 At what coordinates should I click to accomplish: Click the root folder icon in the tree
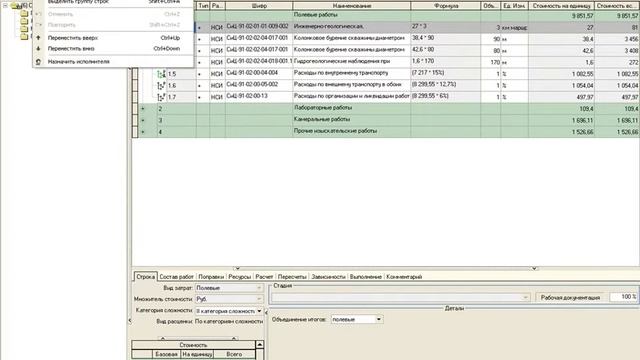tap(16, 6)
